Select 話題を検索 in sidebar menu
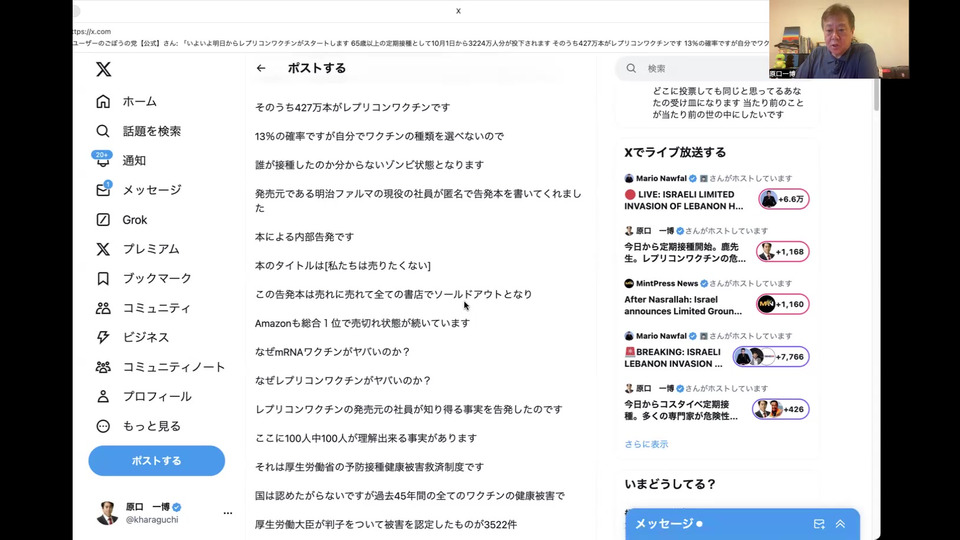The height and width of the screenshot is (540, 960). 152,131
